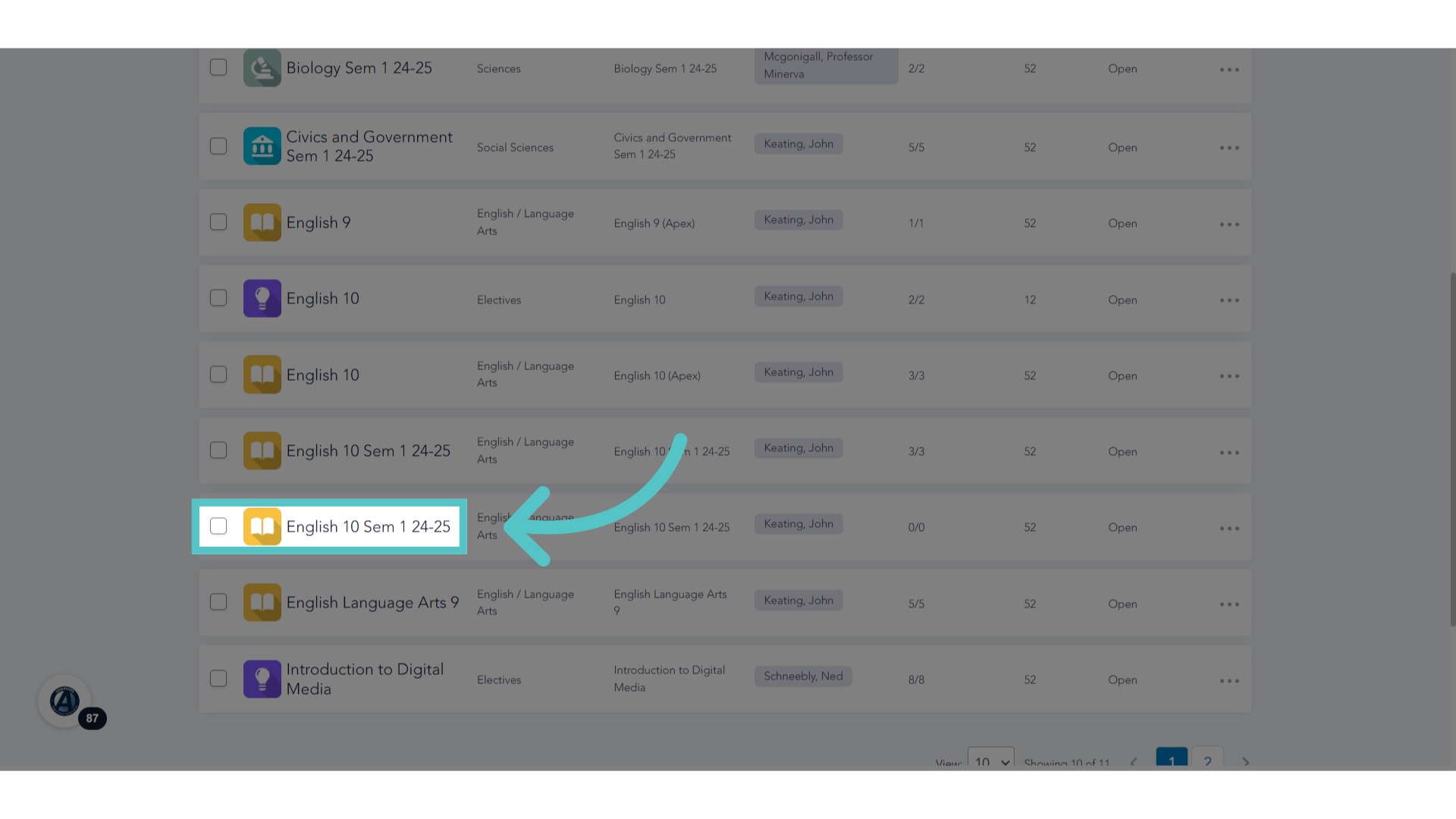Viewport: 1456px width, 819px height.
Task: Select the English Language Arts 9 checkbox
Action: point(218,602)
